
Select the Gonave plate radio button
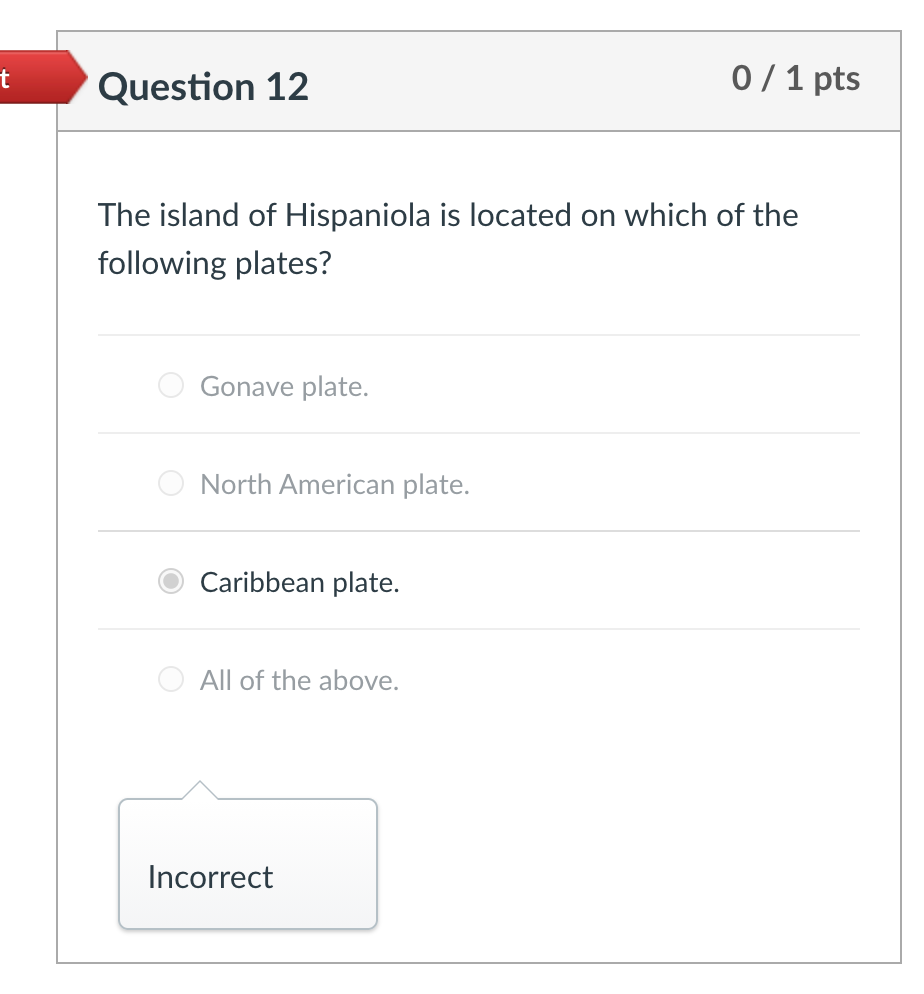pyautogui.click(x=170, y=384)
